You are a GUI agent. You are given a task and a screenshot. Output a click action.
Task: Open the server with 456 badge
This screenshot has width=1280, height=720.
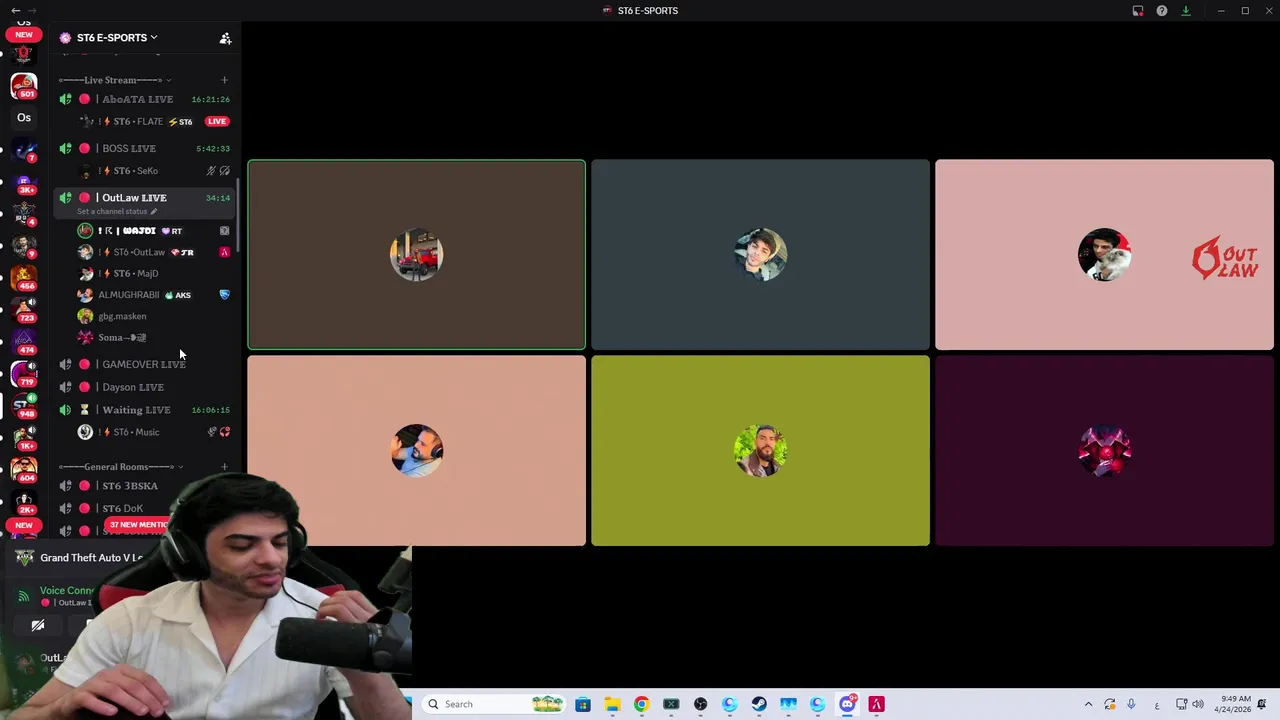pyautogui.click(x=24, y=277)
